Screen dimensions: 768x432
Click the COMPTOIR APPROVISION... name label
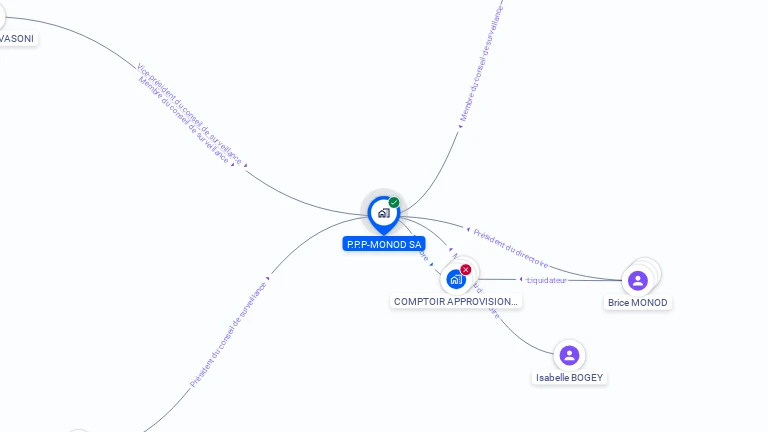coord(456,302)
